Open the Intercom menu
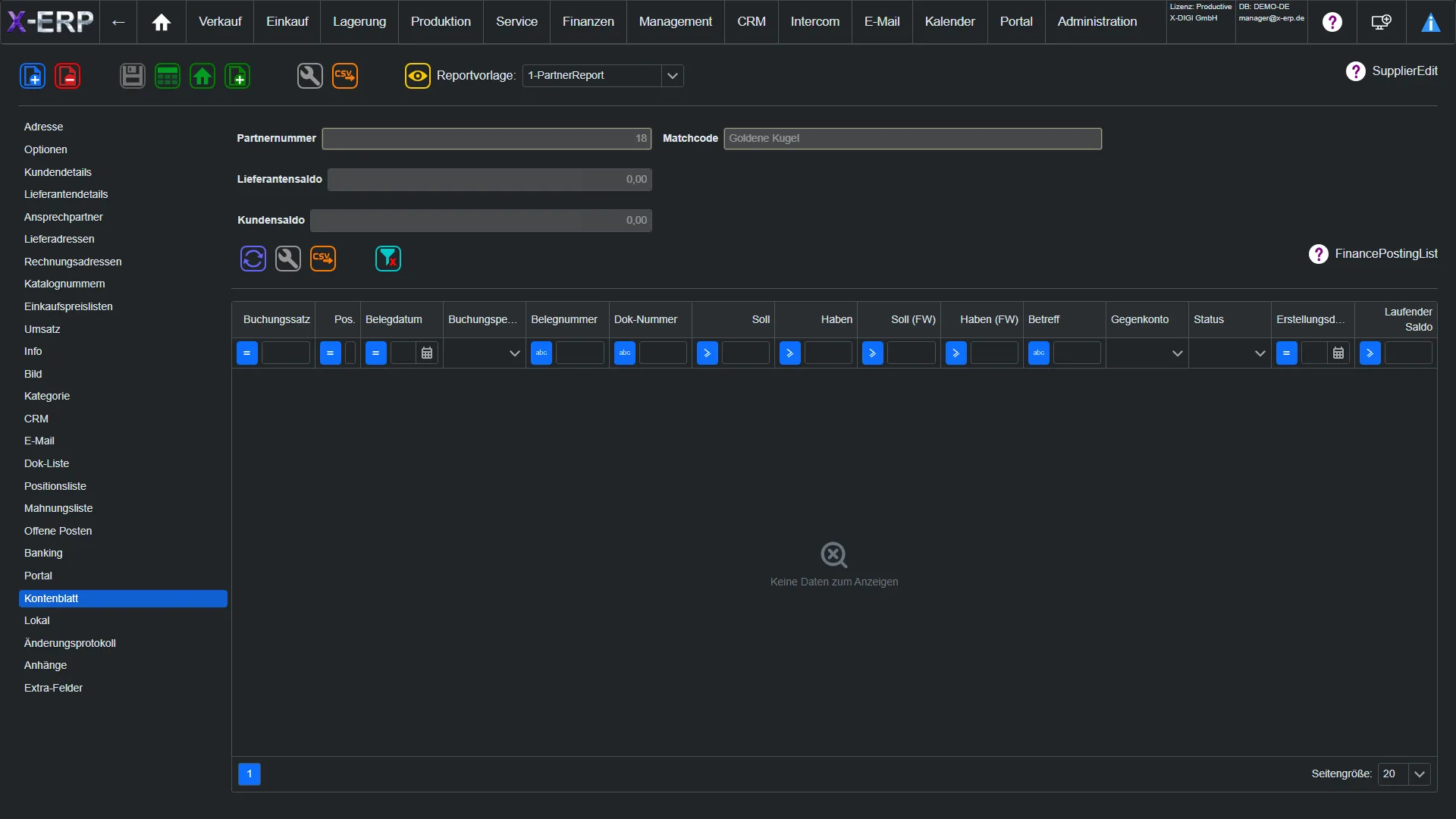Image resolution: width=1456 pixels, height=819 pixels. 815,22
